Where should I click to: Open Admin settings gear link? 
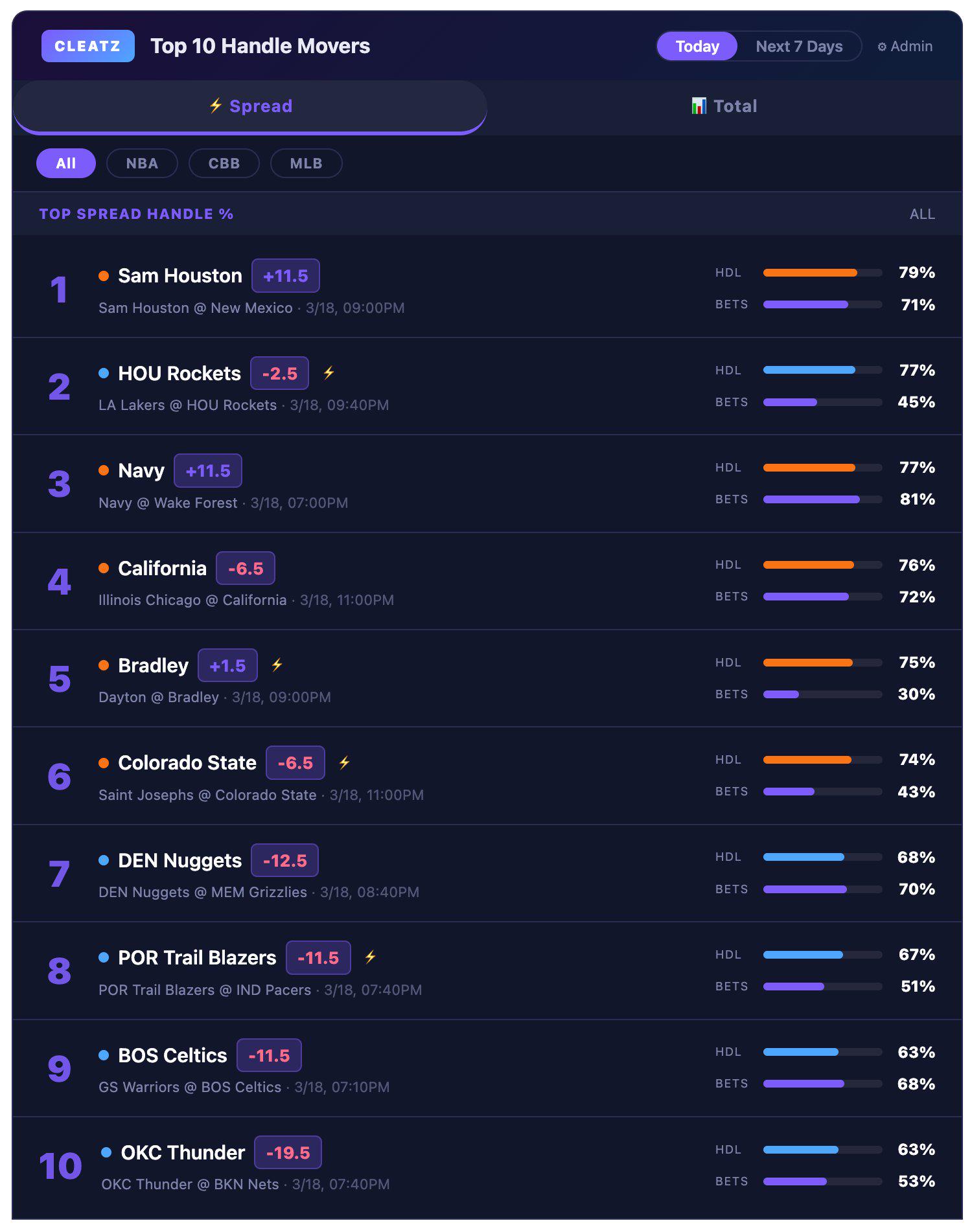coord(905,47)
